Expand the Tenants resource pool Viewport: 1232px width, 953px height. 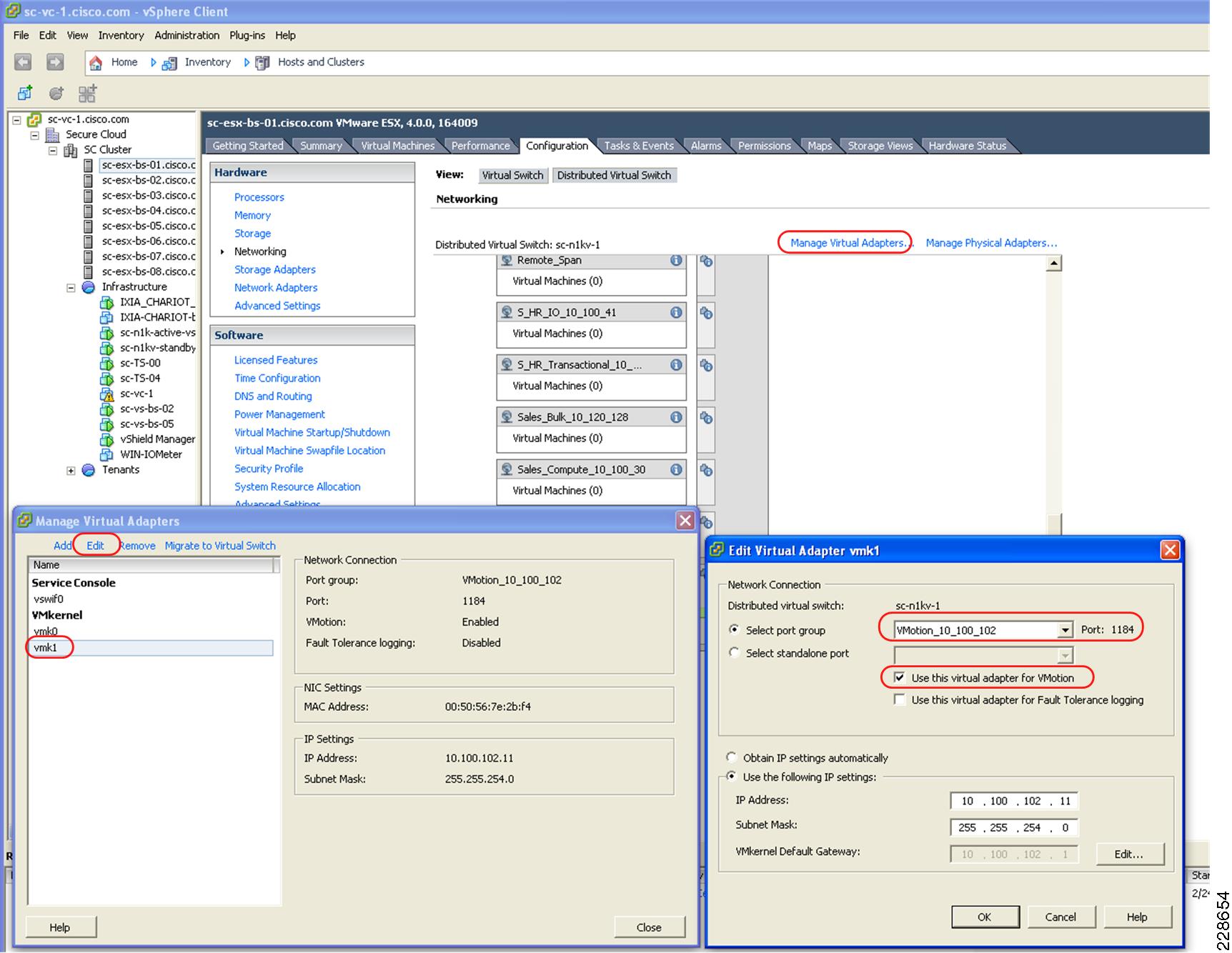coord(71,471)
